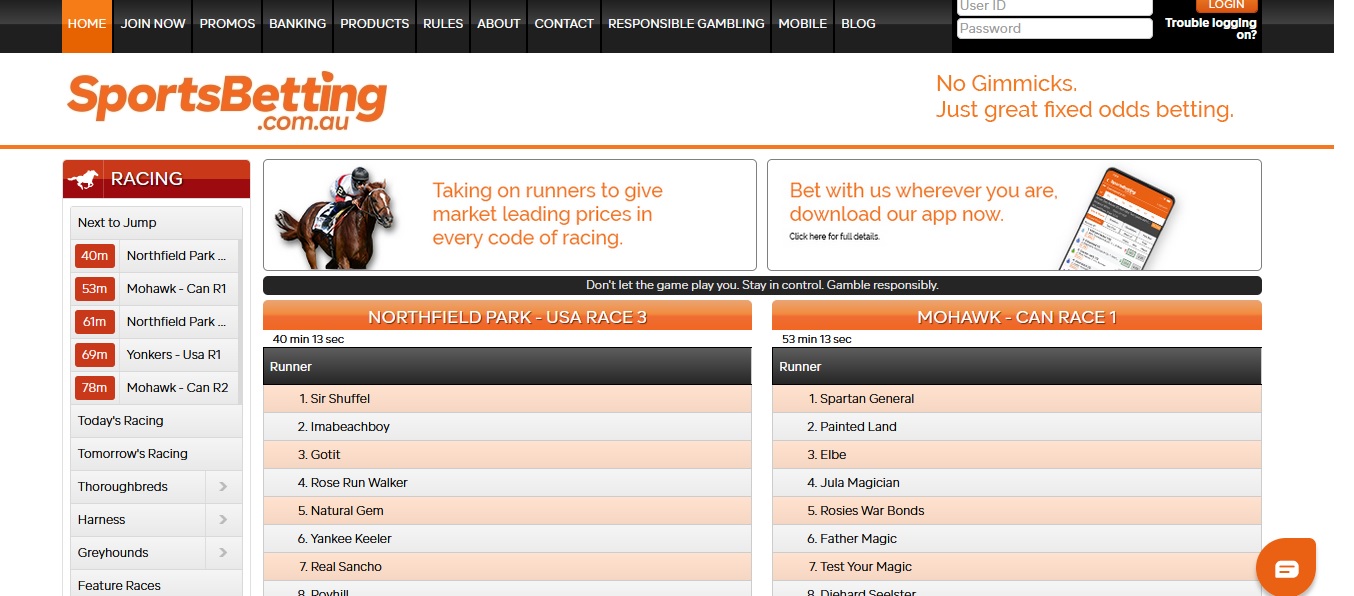Image resolution: width=1354 pixels, height=596 pixels.
Task: Open the RULES menu item
Action: coord(443,24)
